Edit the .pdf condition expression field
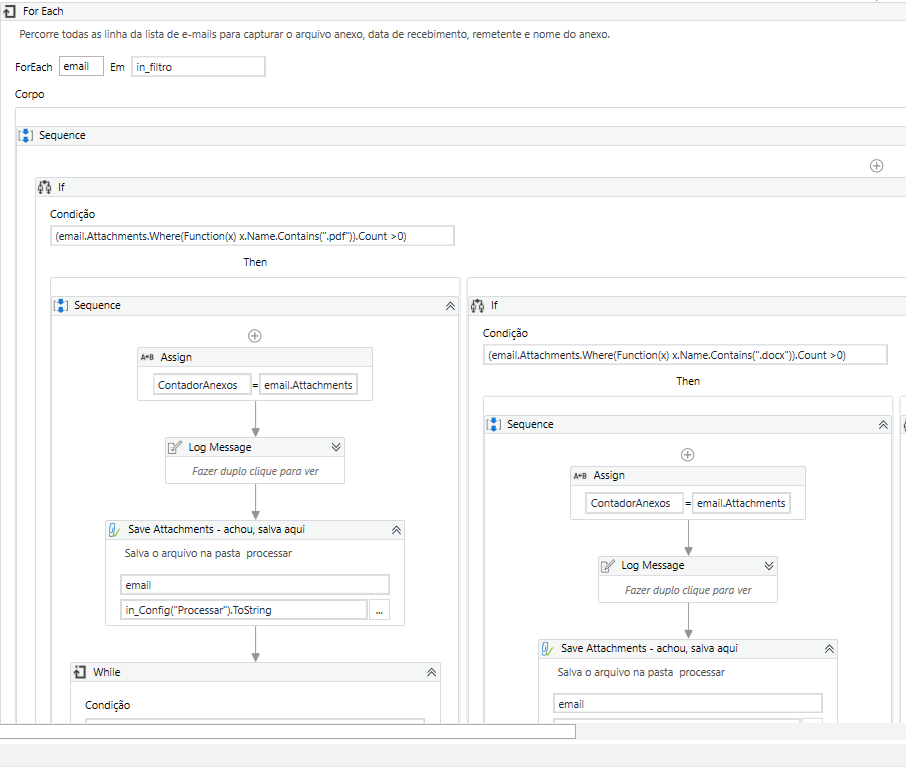This screenshot has height=767, width=906. pyautogui.click(x=252, y=236)
